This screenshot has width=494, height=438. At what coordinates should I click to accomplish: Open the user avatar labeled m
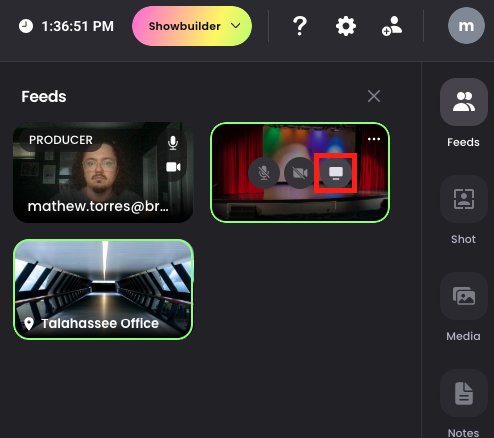click(x=466, y=26)
